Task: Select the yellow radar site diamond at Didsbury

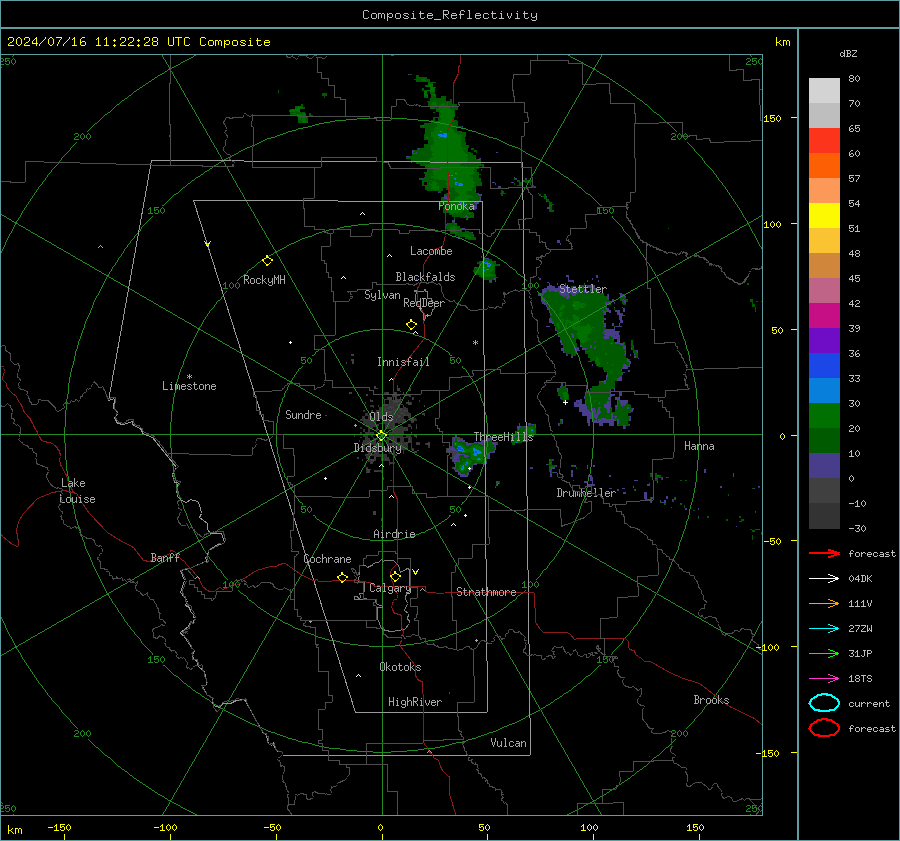Action: (381, 436)
